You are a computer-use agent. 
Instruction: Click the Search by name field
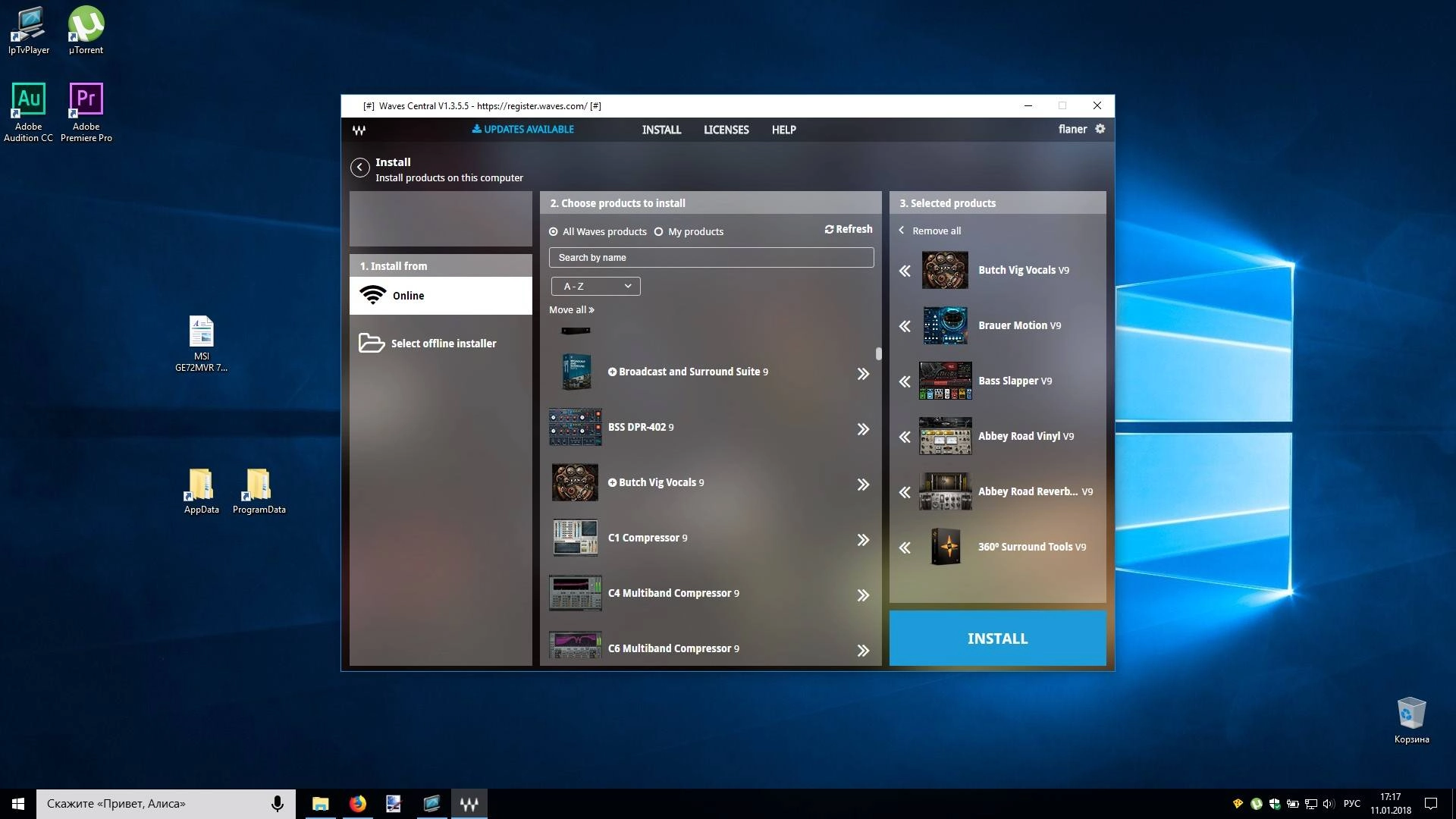point(711,258)
